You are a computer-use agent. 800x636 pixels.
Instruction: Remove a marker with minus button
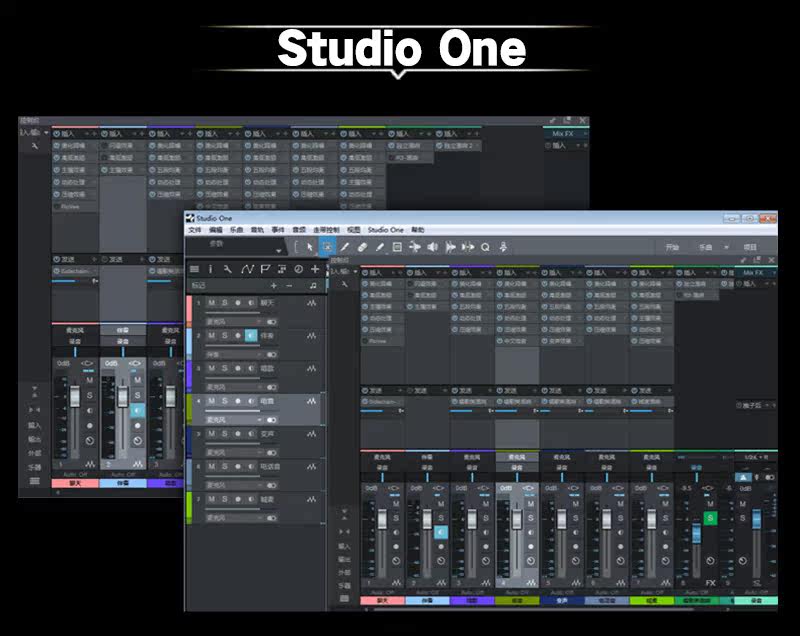click(x=289, y=286)
